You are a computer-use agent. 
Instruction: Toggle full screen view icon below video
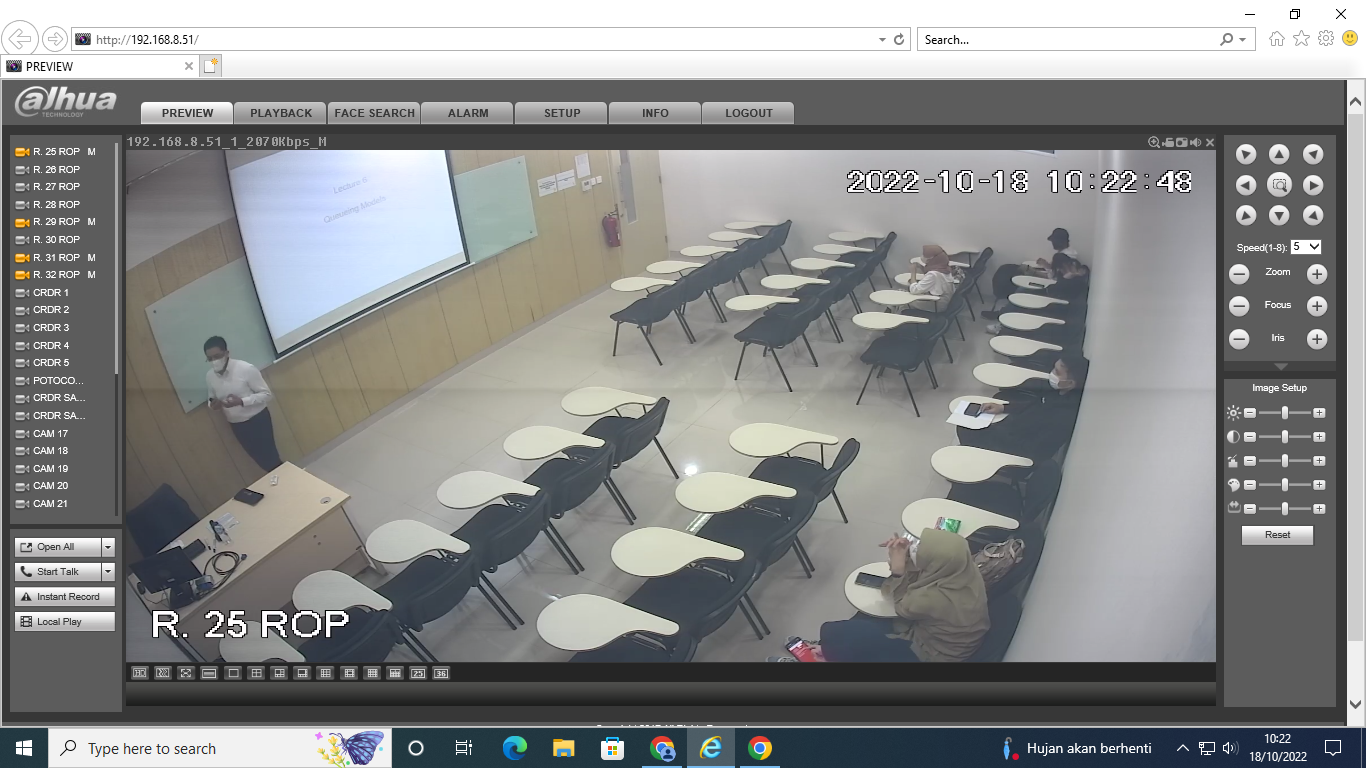click(186, 673)
